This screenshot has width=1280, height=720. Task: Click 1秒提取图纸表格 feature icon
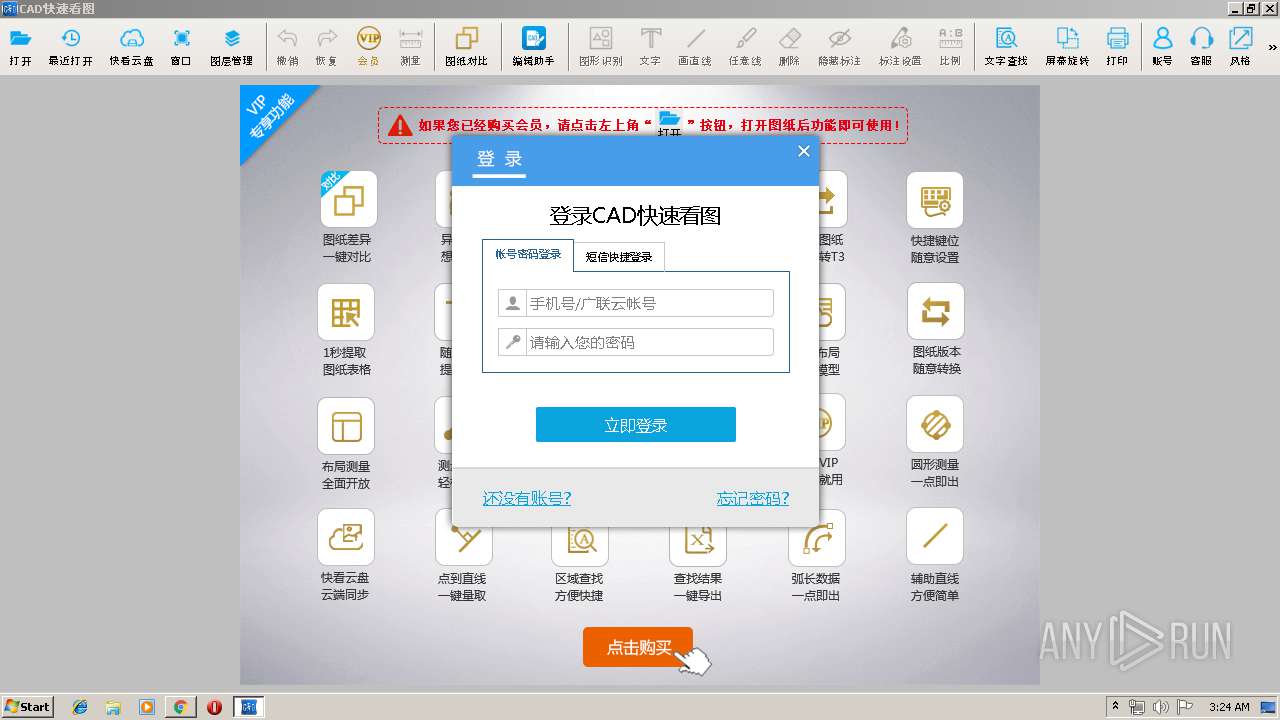click(346, 312)
